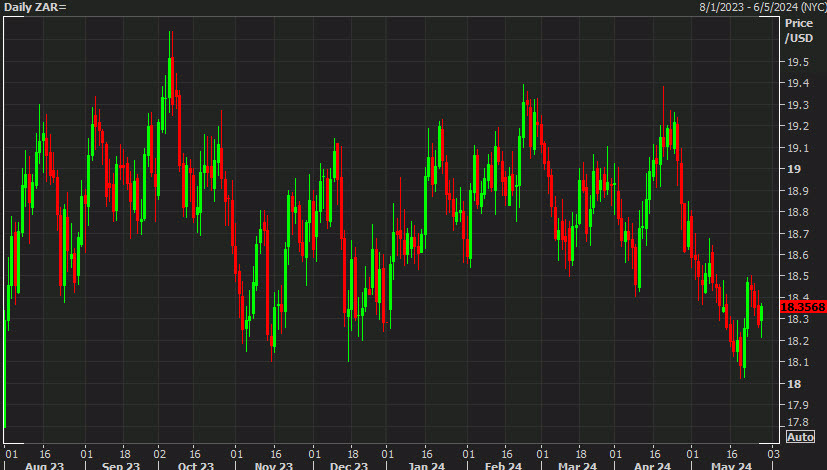Click the 18.9 price axis value

coord(798,191)
